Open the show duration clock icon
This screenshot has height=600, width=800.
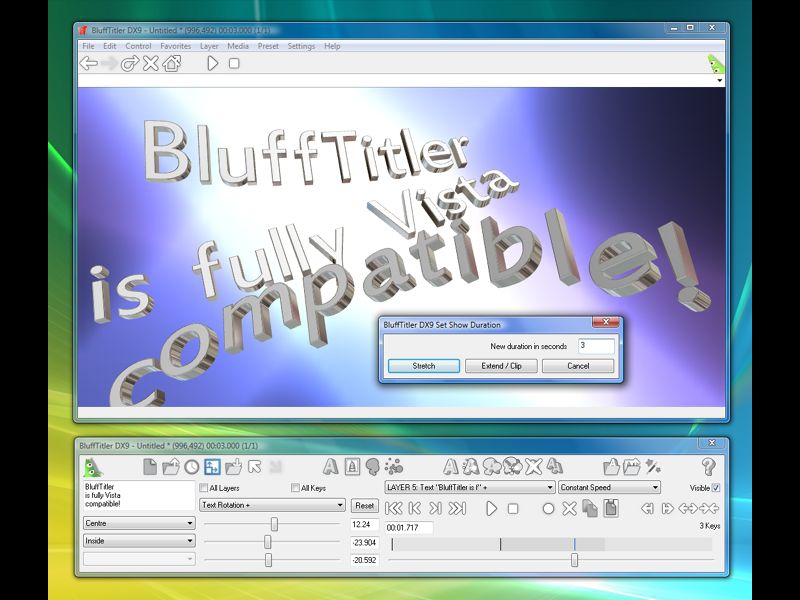point(191,466)
